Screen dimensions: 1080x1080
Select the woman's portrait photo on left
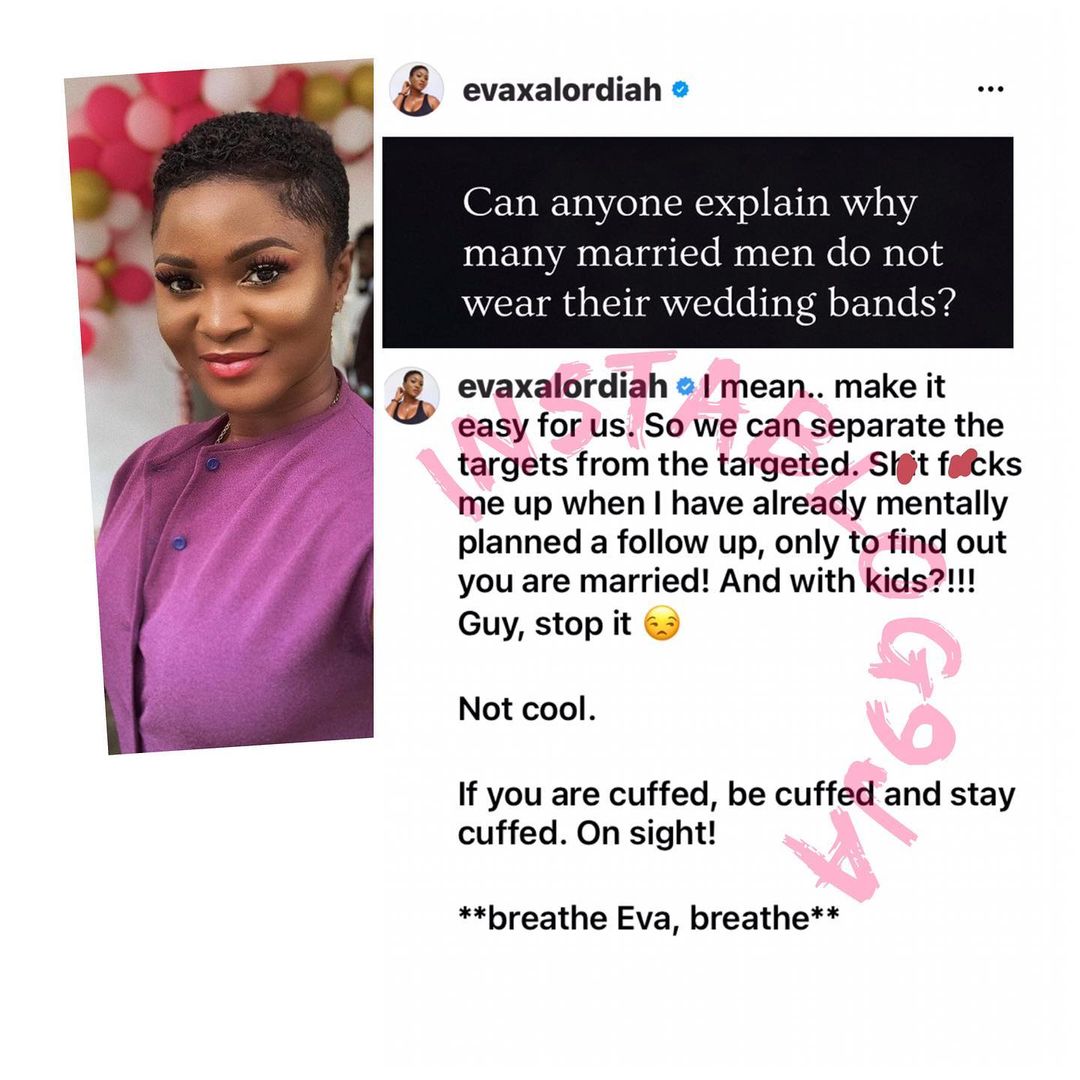tap(220, 406)
